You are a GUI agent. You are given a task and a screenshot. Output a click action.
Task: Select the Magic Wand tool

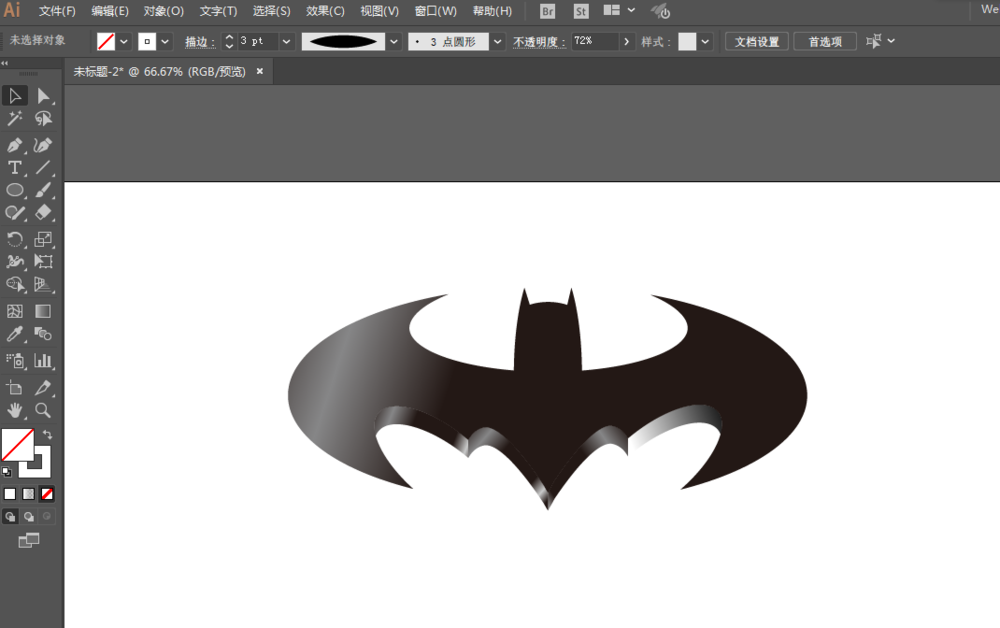pos(15,119)
